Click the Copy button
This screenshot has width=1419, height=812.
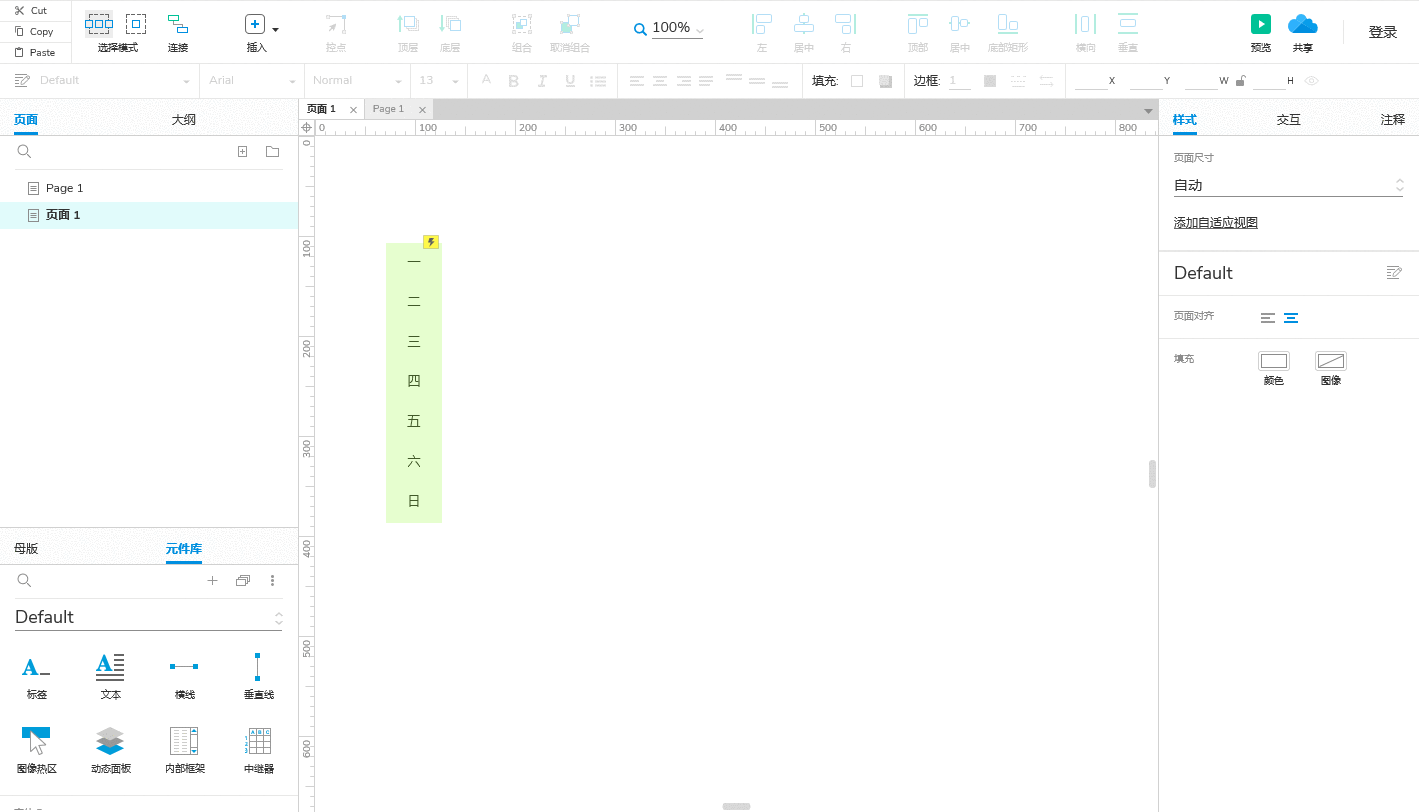point(32,31)
